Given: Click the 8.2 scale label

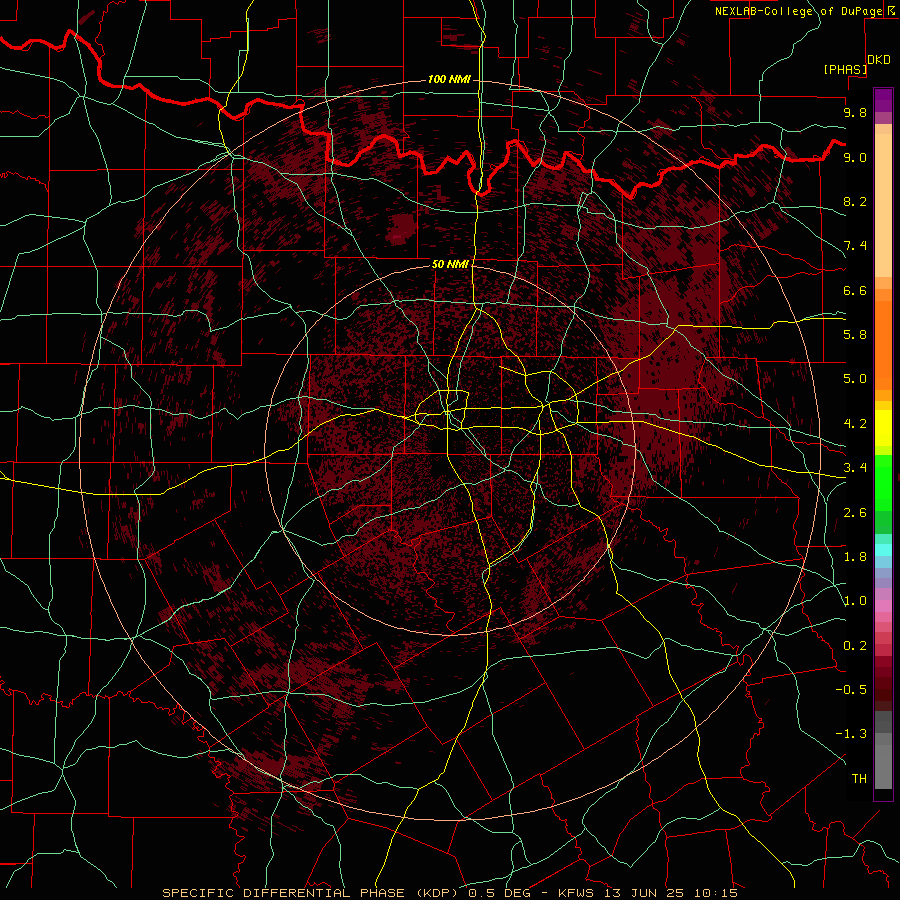Looking at the screenshot, I should [x=855, y=201].
